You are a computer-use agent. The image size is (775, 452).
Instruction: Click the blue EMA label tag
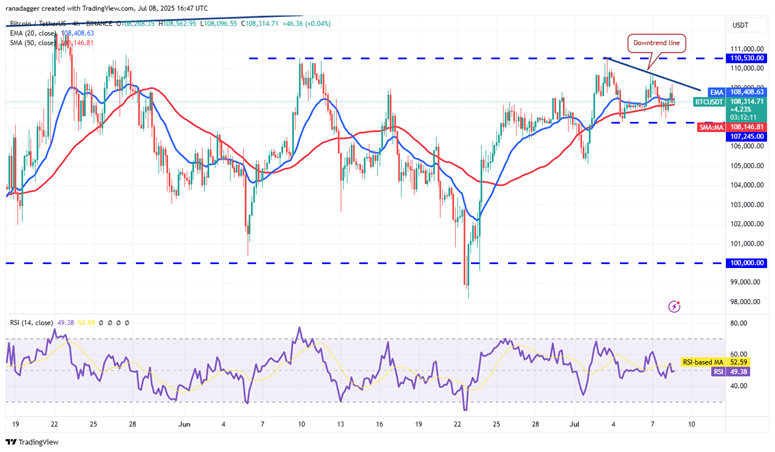point(715,91)
